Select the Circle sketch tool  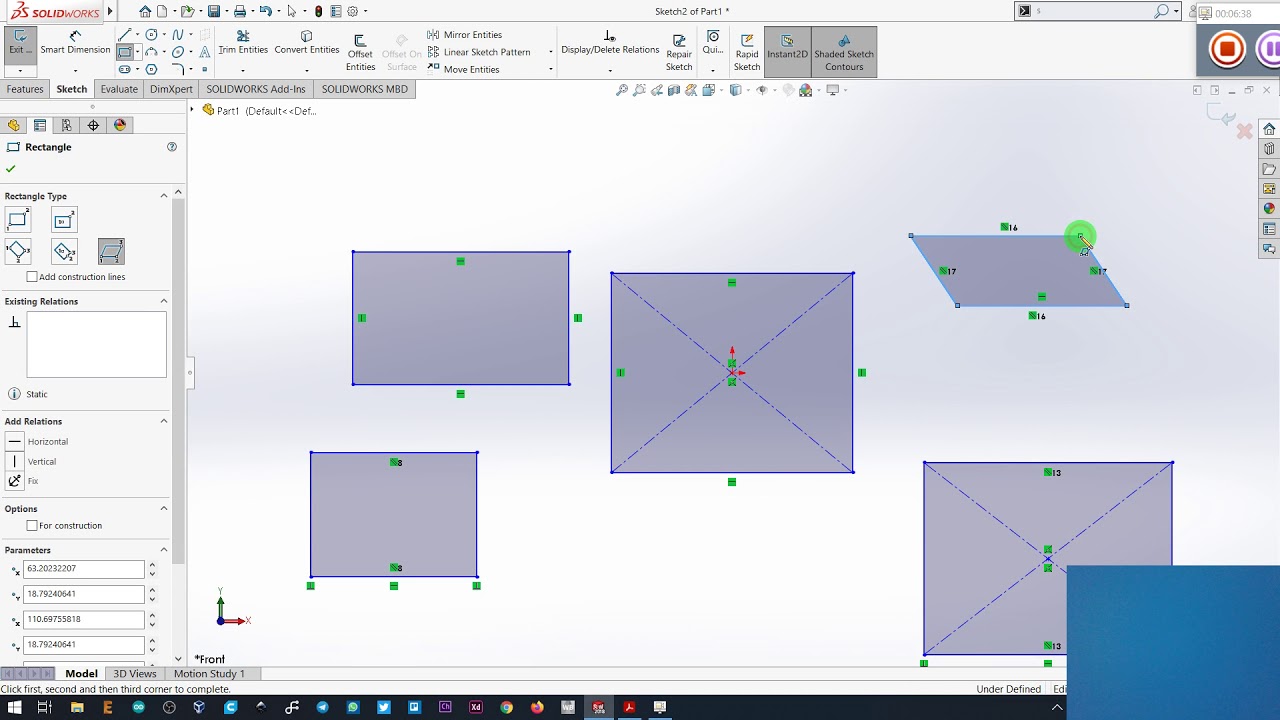151,35
